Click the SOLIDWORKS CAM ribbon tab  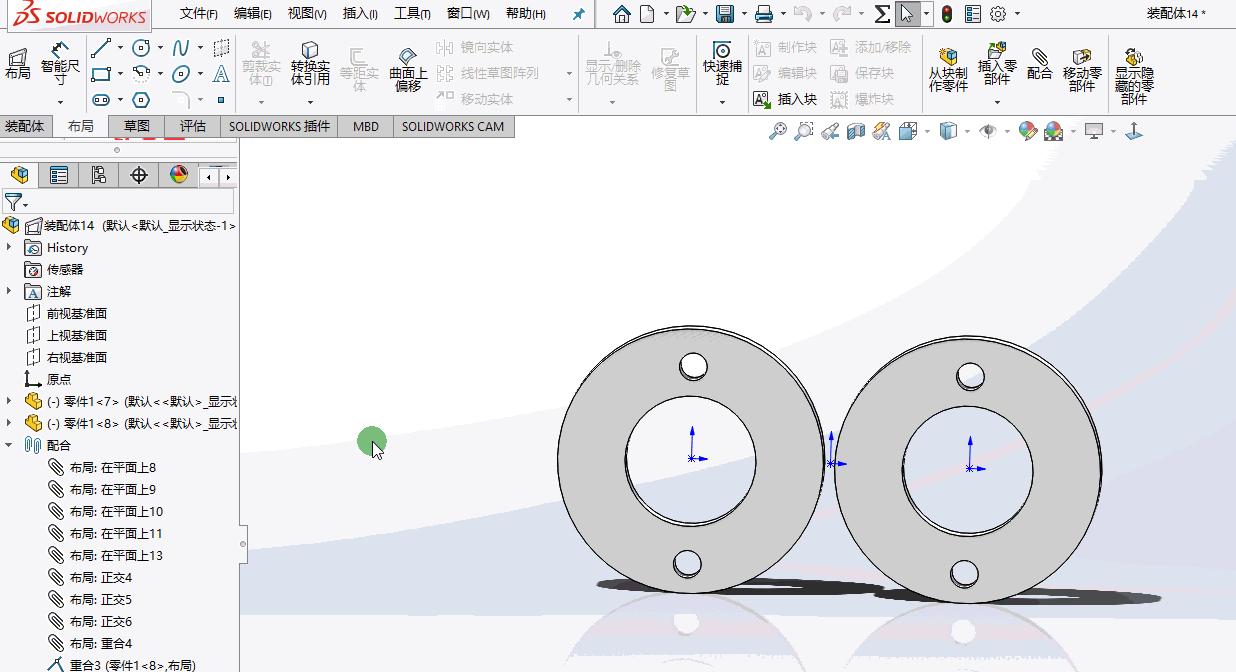pyautogui.click(x=452, y=127)
